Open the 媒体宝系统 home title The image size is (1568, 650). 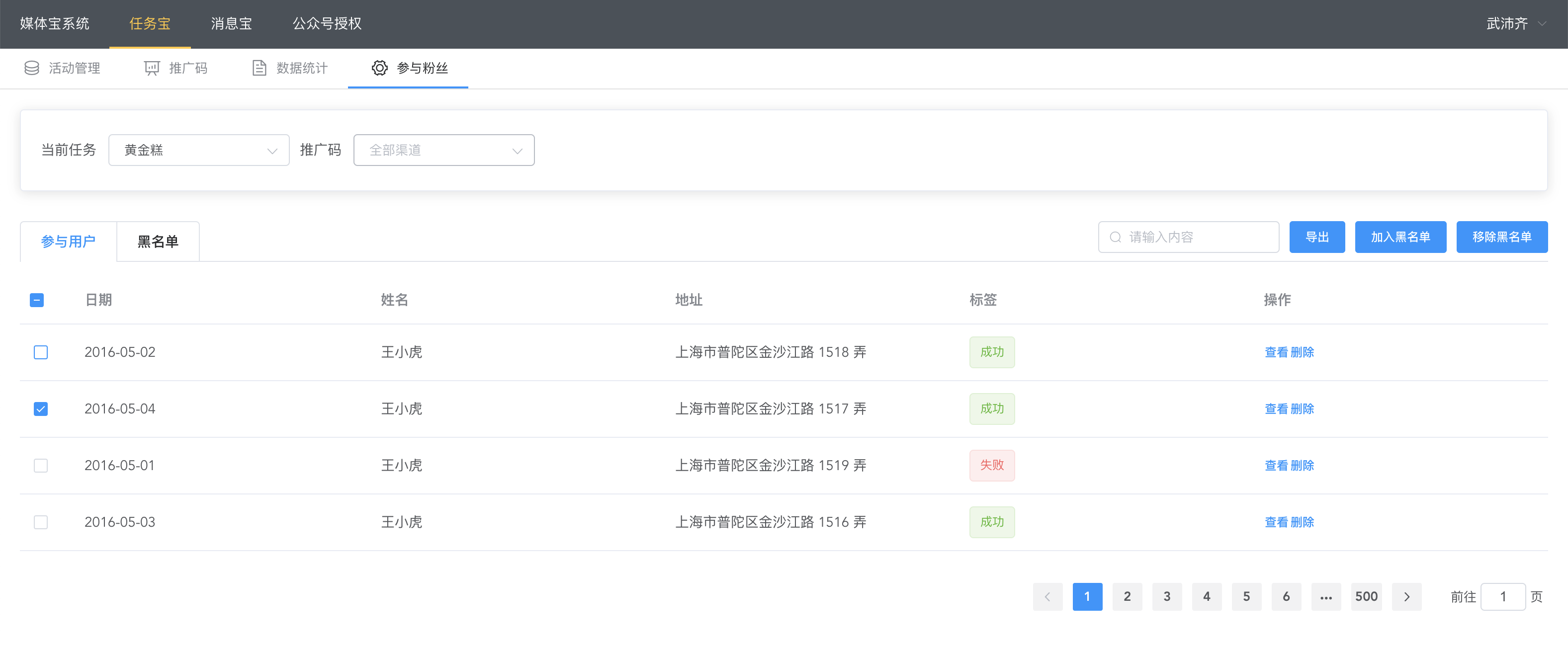tap(55, 24)
